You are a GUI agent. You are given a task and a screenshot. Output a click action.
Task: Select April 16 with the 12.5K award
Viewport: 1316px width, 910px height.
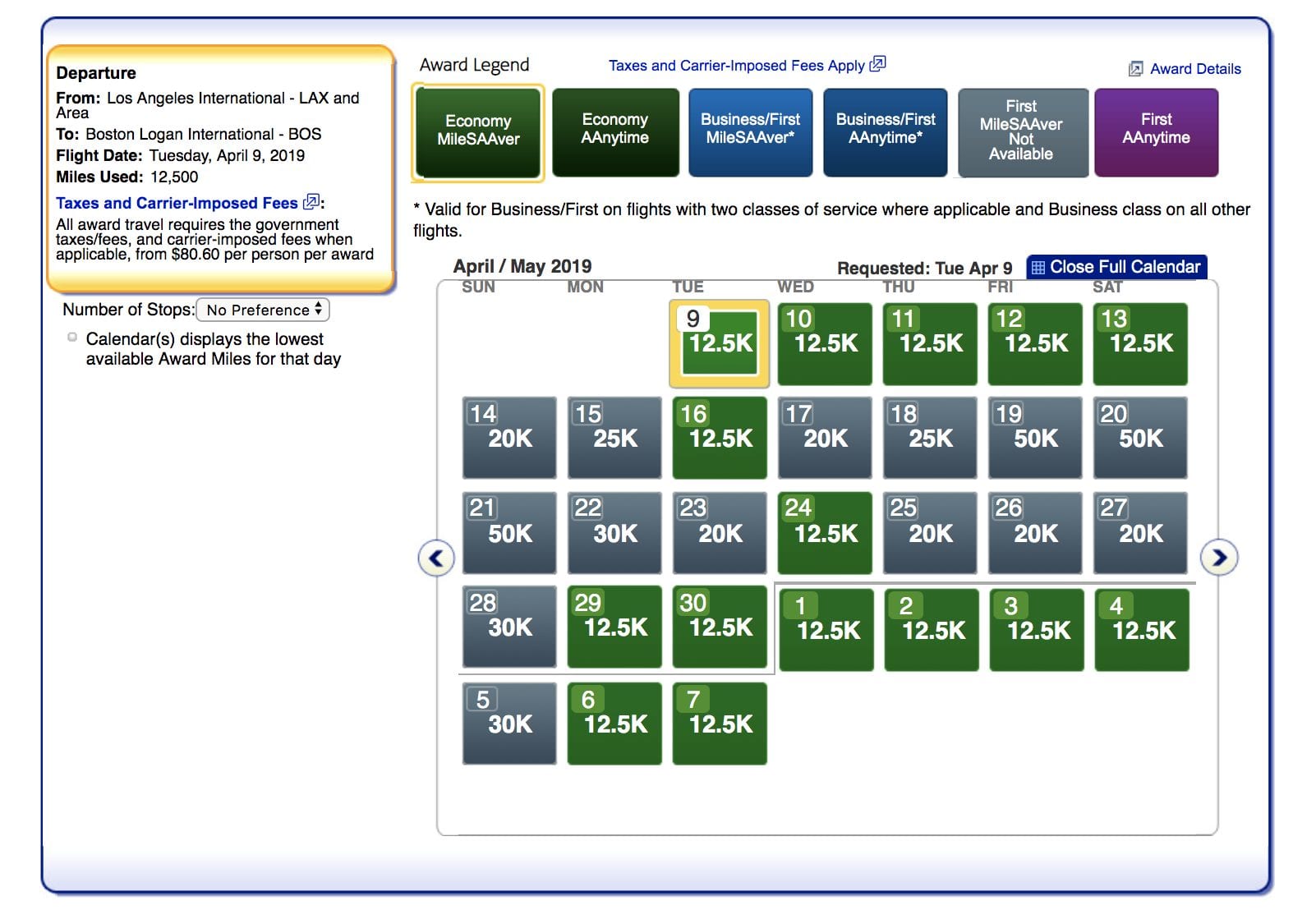pos(720,436)
